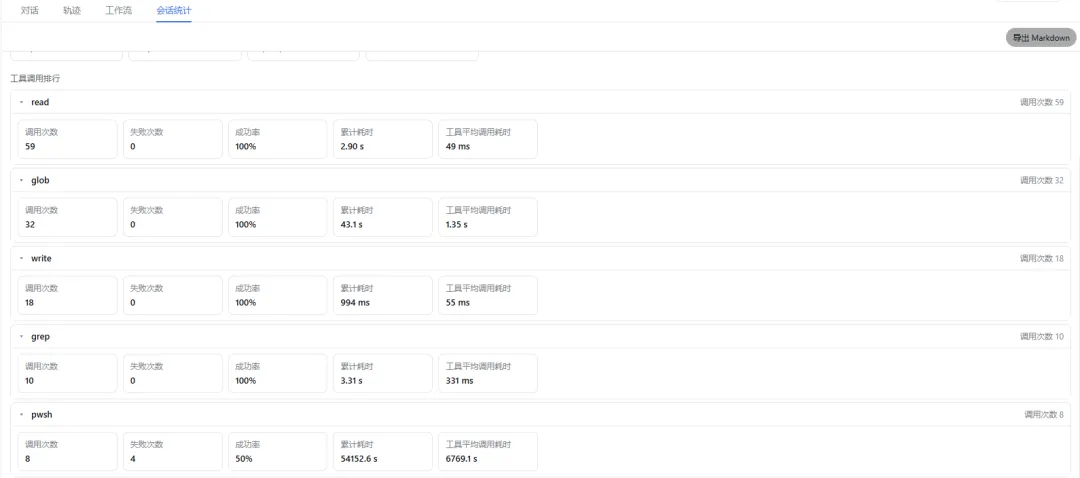Collapse the read tool section

(21, 102)
